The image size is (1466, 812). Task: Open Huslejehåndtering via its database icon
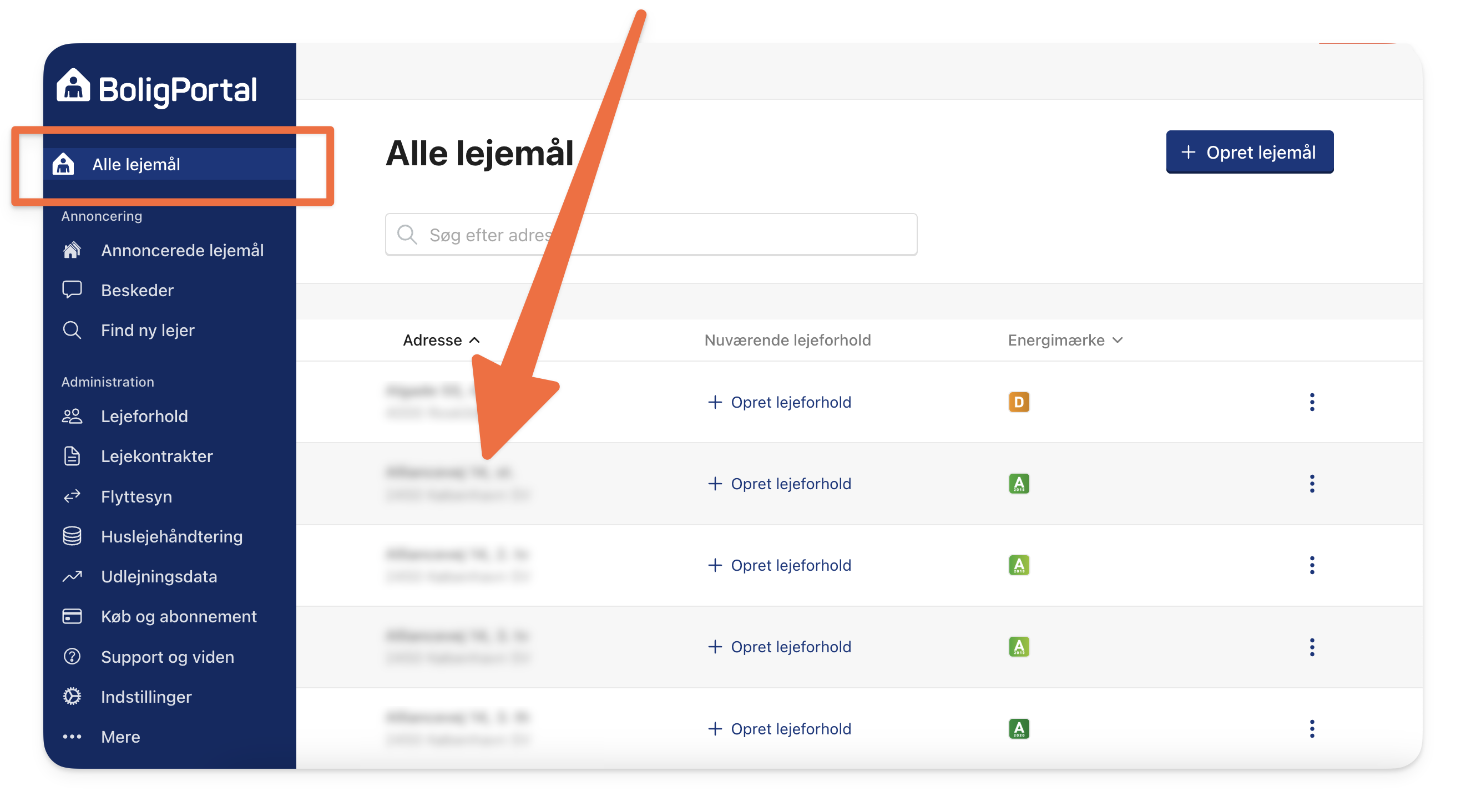72,536
